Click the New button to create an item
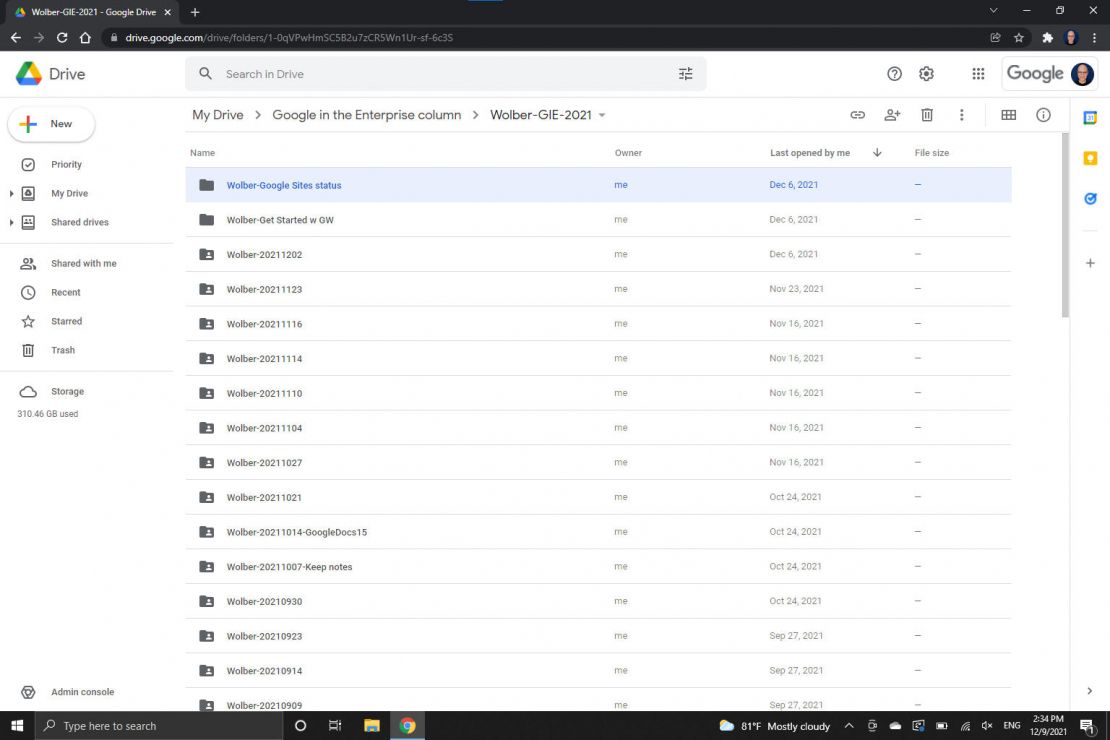Image resolution: width=1110 pixels, height=740 pixels. (x=51, y=123)
